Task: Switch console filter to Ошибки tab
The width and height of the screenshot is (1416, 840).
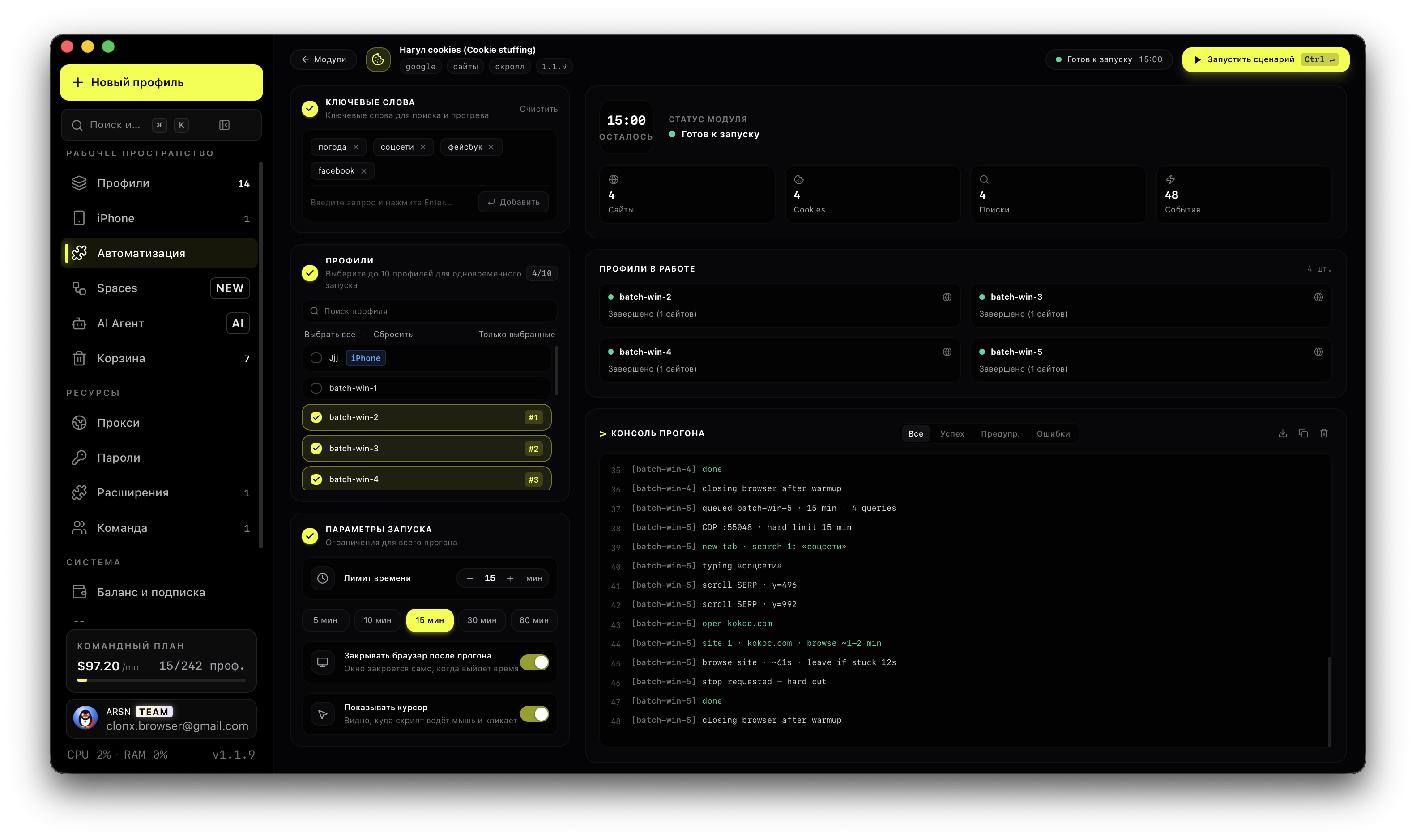Action: point(1053,433)
